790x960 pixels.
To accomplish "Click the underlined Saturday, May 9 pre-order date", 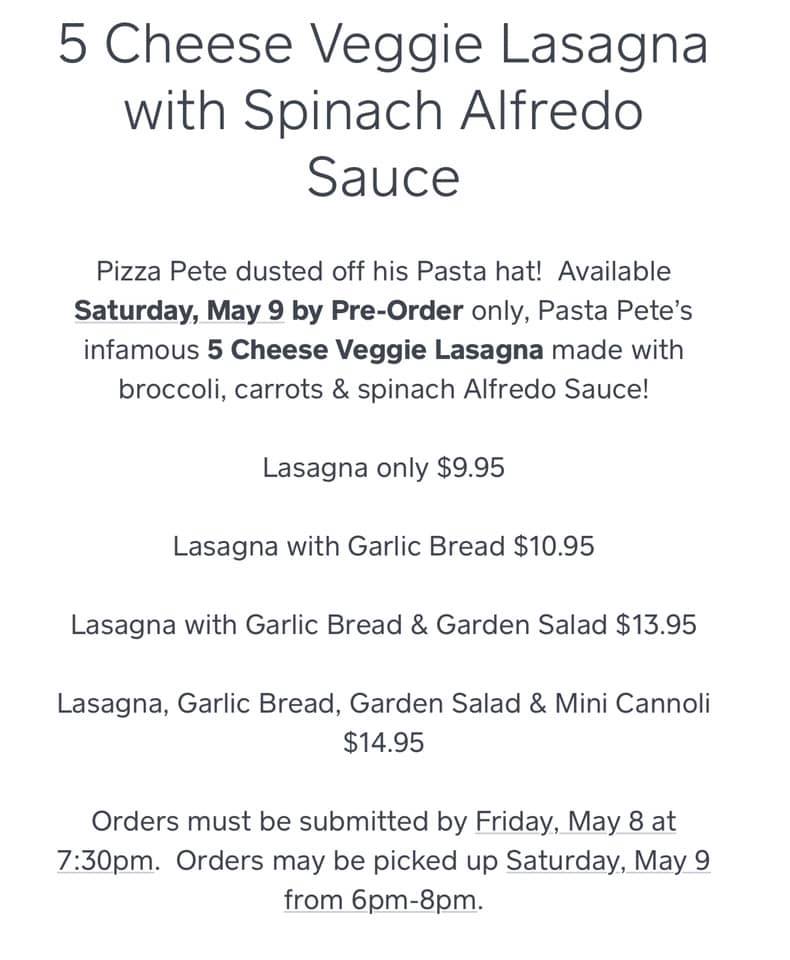I will click(x=179, y=310).
